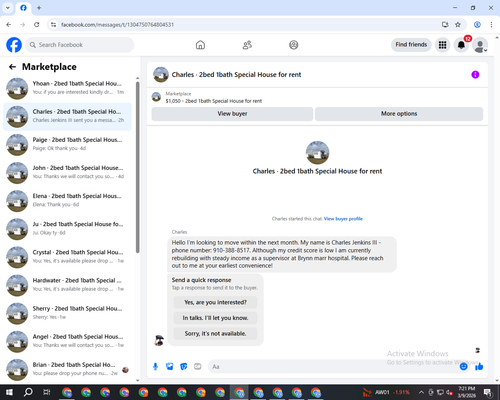Image resolution: width=500 pixels, height=400 pixels.
Task: Open the Paige conversation
Action: coord(67,145)
